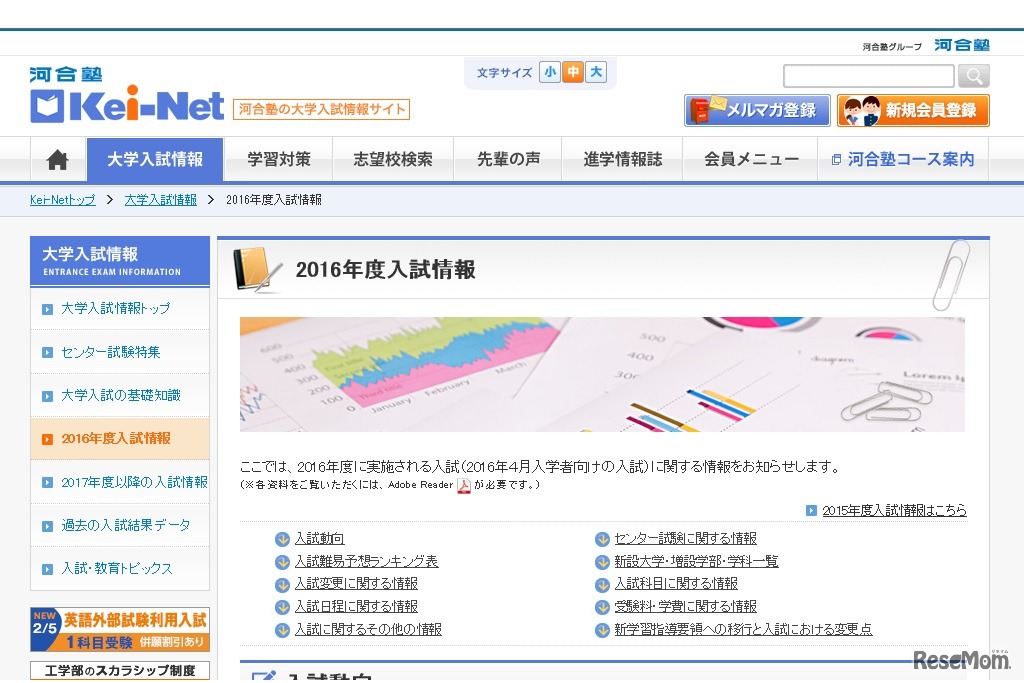Open the 大学入試情報 navigation tab

(x=155, y=159)
